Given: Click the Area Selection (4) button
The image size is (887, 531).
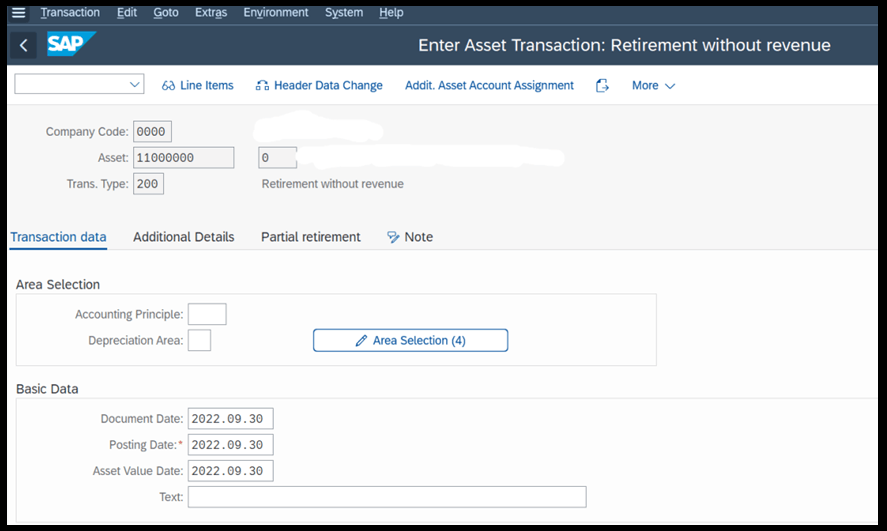Looking at the screenshot, I should tap(411, 340).
